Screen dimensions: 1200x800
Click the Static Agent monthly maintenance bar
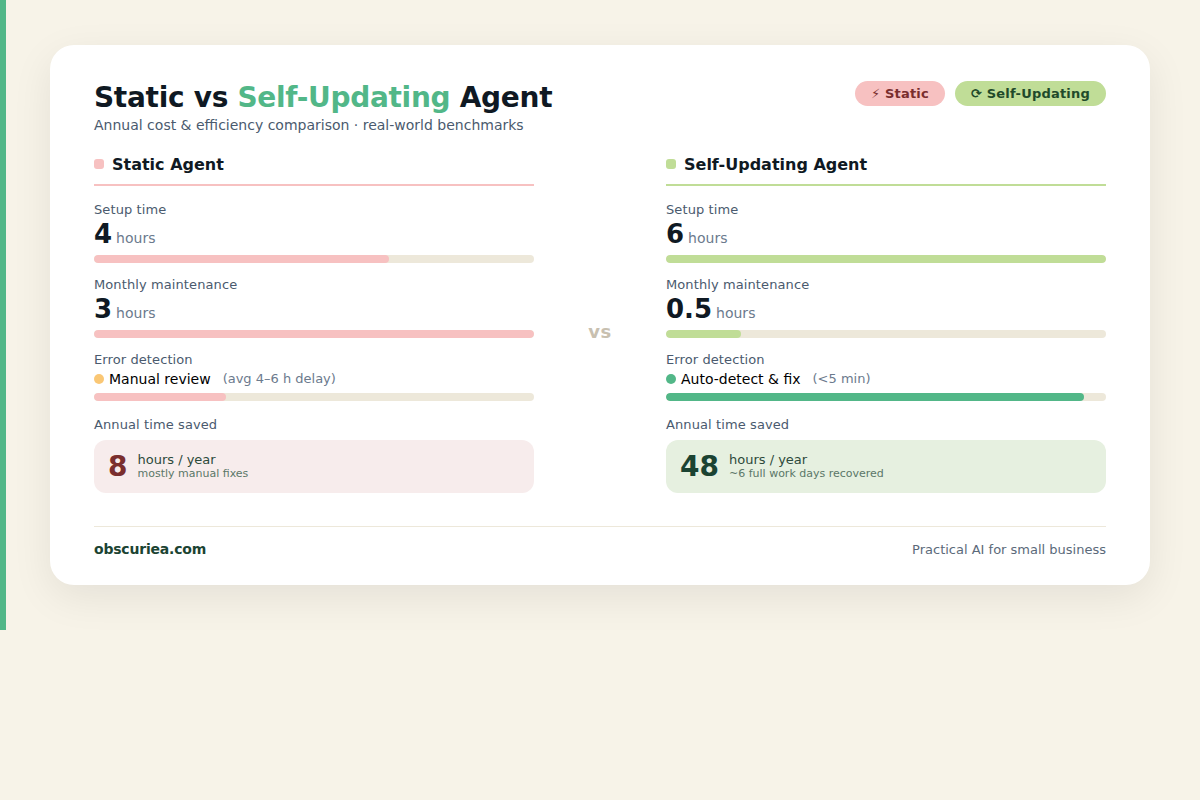point(314,334)
